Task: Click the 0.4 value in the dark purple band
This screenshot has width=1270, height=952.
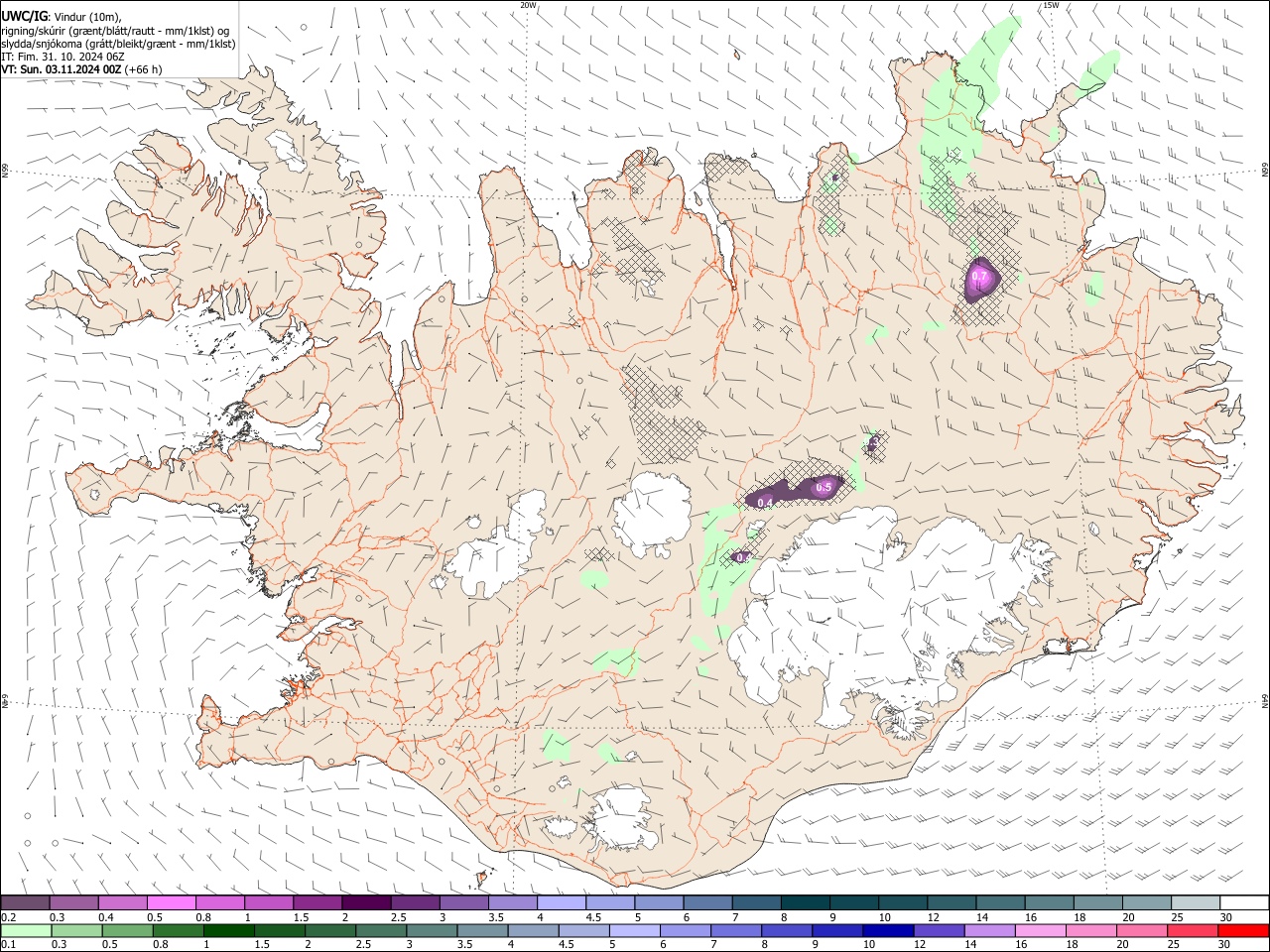Action: 765,503
